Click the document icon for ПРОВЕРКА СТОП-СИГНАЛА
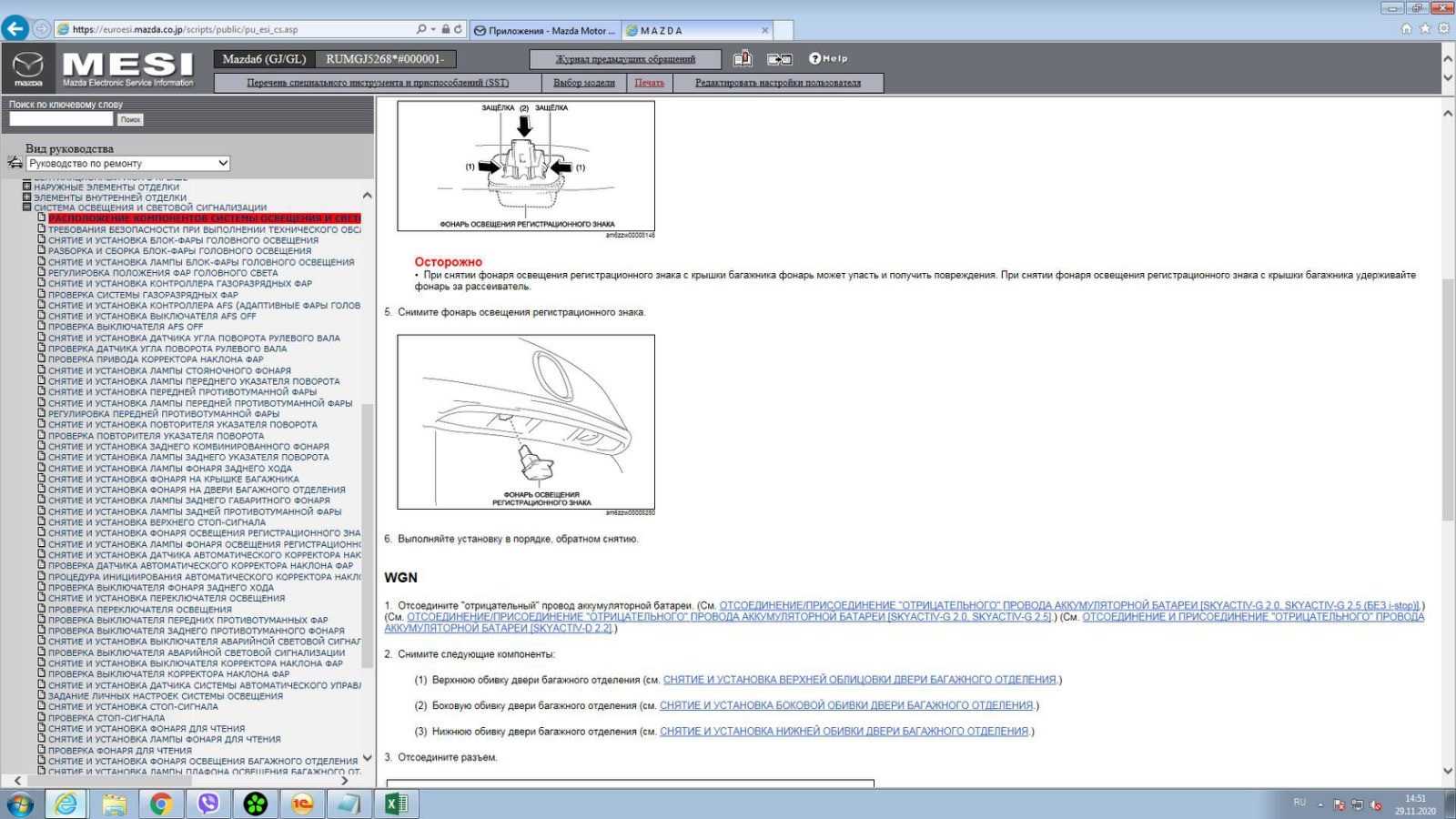This screenshot has height=819, width=1456. pos(42,717)
